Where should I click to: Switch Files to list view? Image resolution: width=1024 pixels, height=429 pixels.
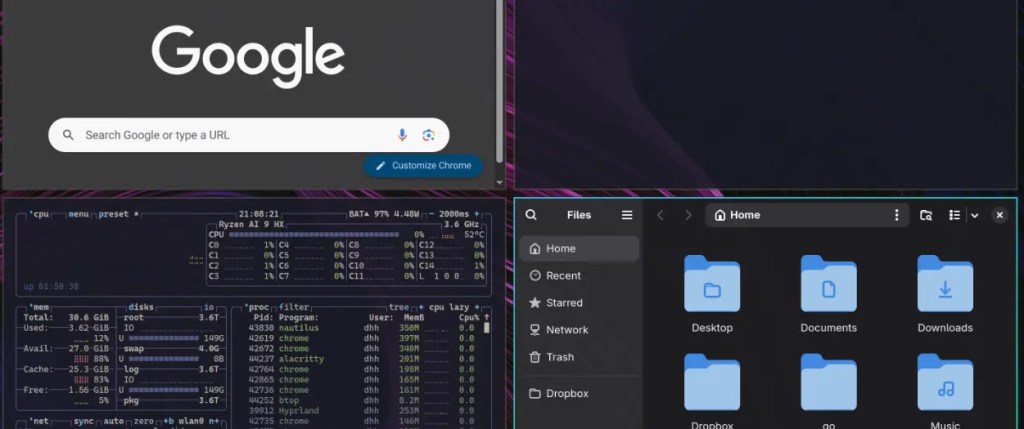(954, 215)
